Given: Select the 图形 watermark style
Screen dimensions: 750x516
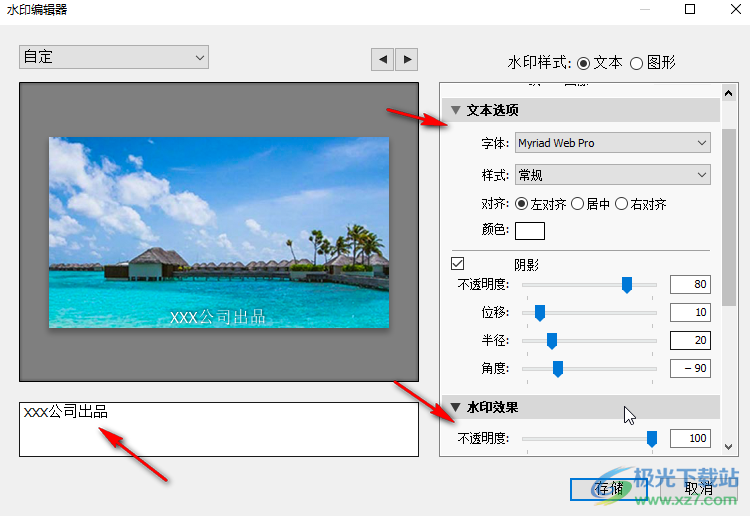Looking at the screenshot, I should [636, 63].
